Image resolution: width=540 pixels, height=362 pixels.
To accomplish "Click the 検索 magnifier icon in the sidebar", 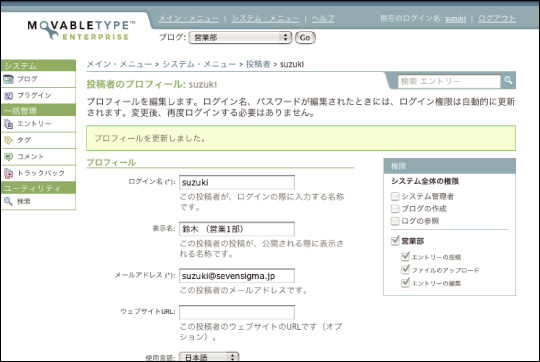I will (x=8, y=201).
